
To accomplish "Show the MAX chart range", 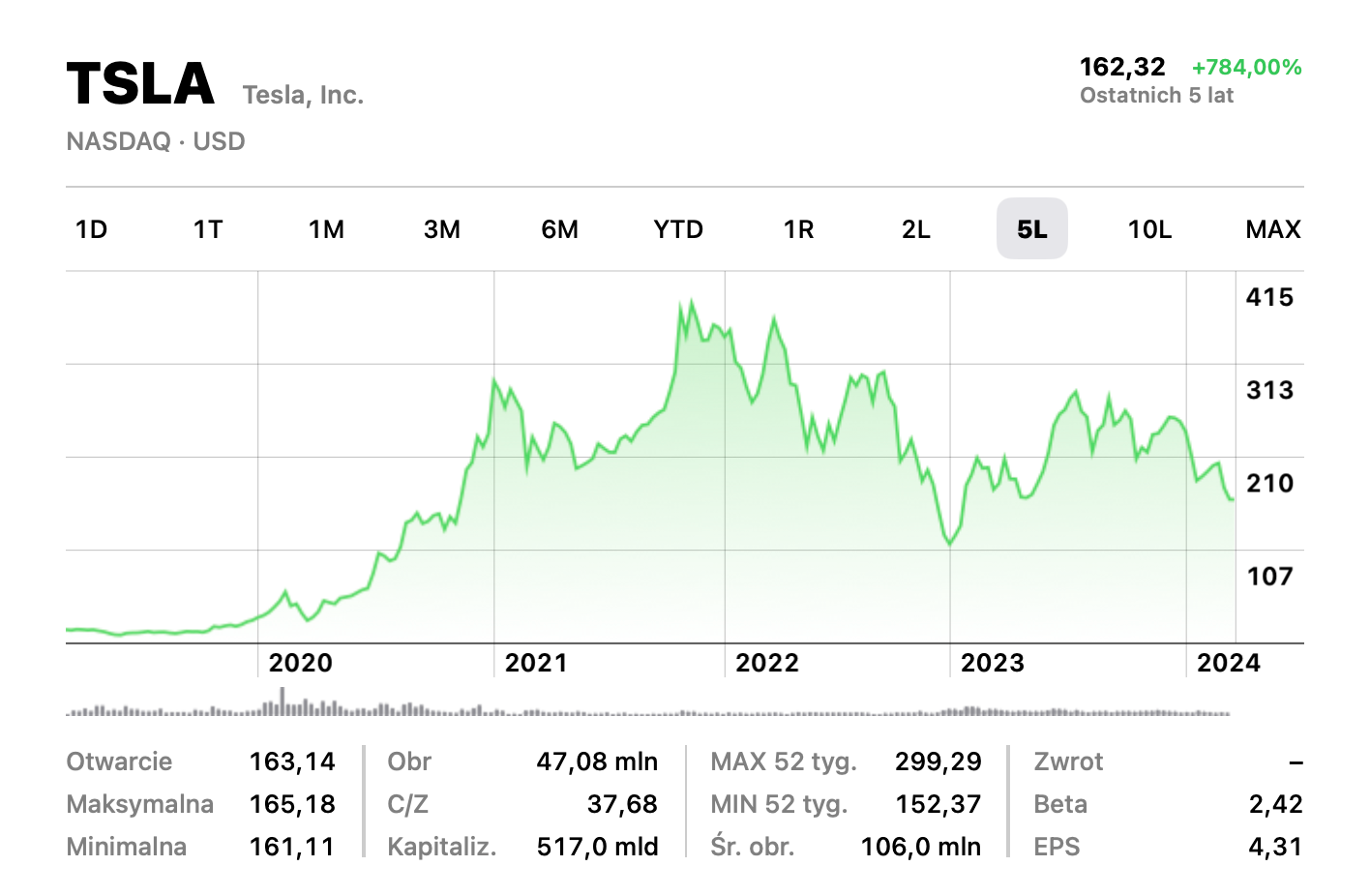I will (1273, 229).
